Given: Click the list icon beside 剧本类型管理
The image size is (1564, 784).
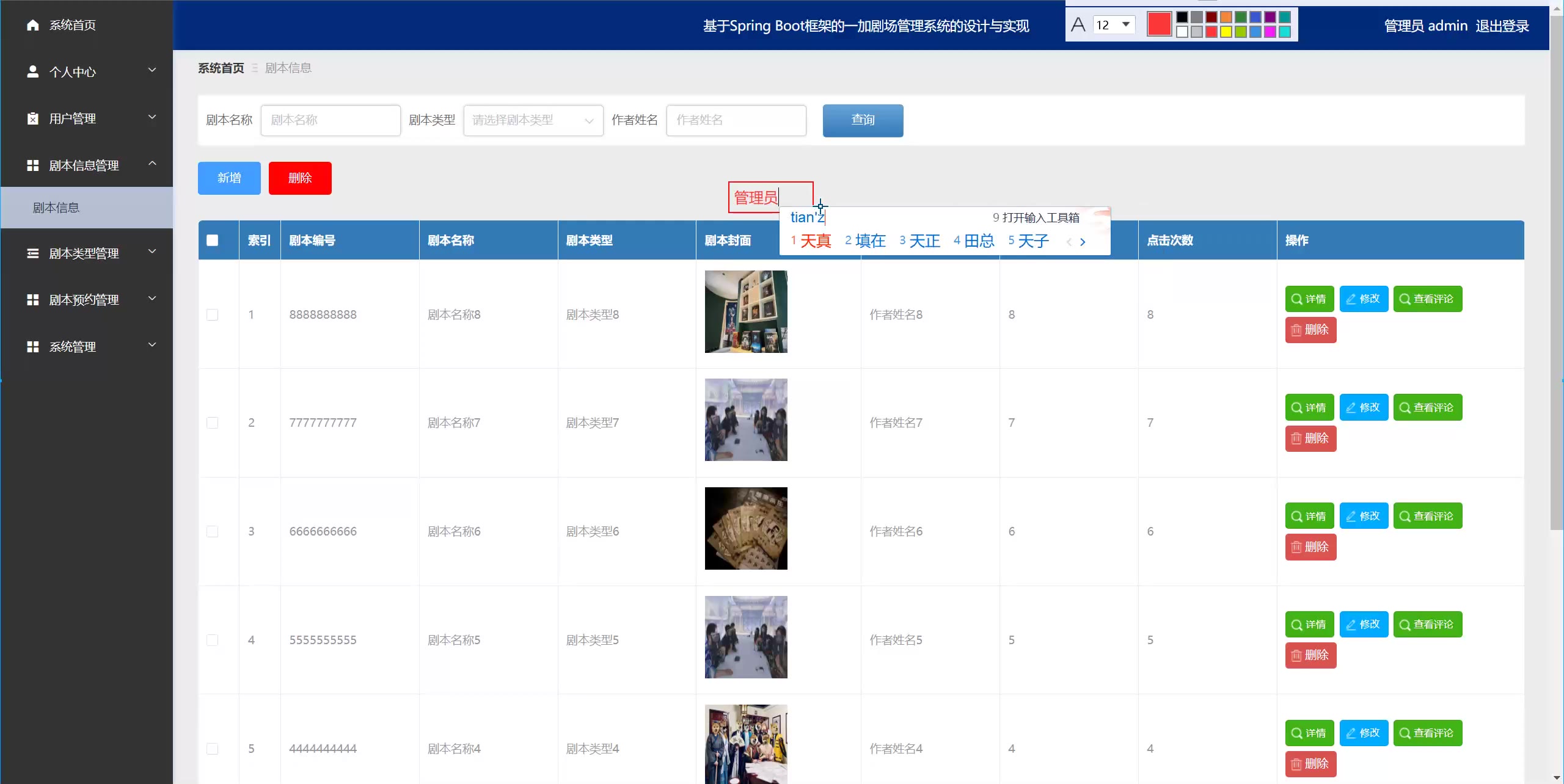Looking at the screenshot, I should (x=33, y=253).
